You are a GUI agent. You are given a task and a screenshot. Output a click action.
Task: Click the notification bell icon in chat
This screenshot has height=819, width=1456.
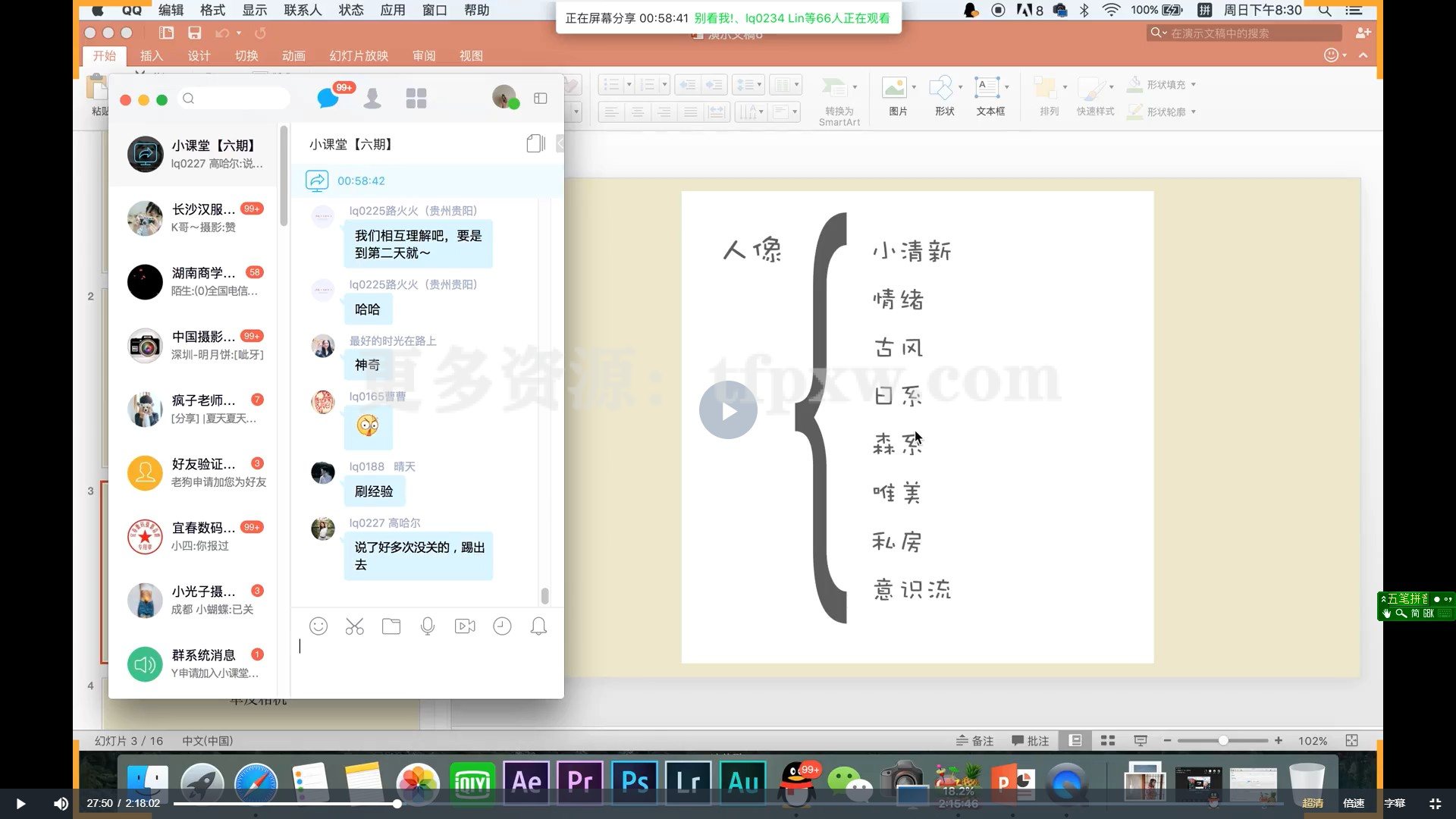[538, 626]
